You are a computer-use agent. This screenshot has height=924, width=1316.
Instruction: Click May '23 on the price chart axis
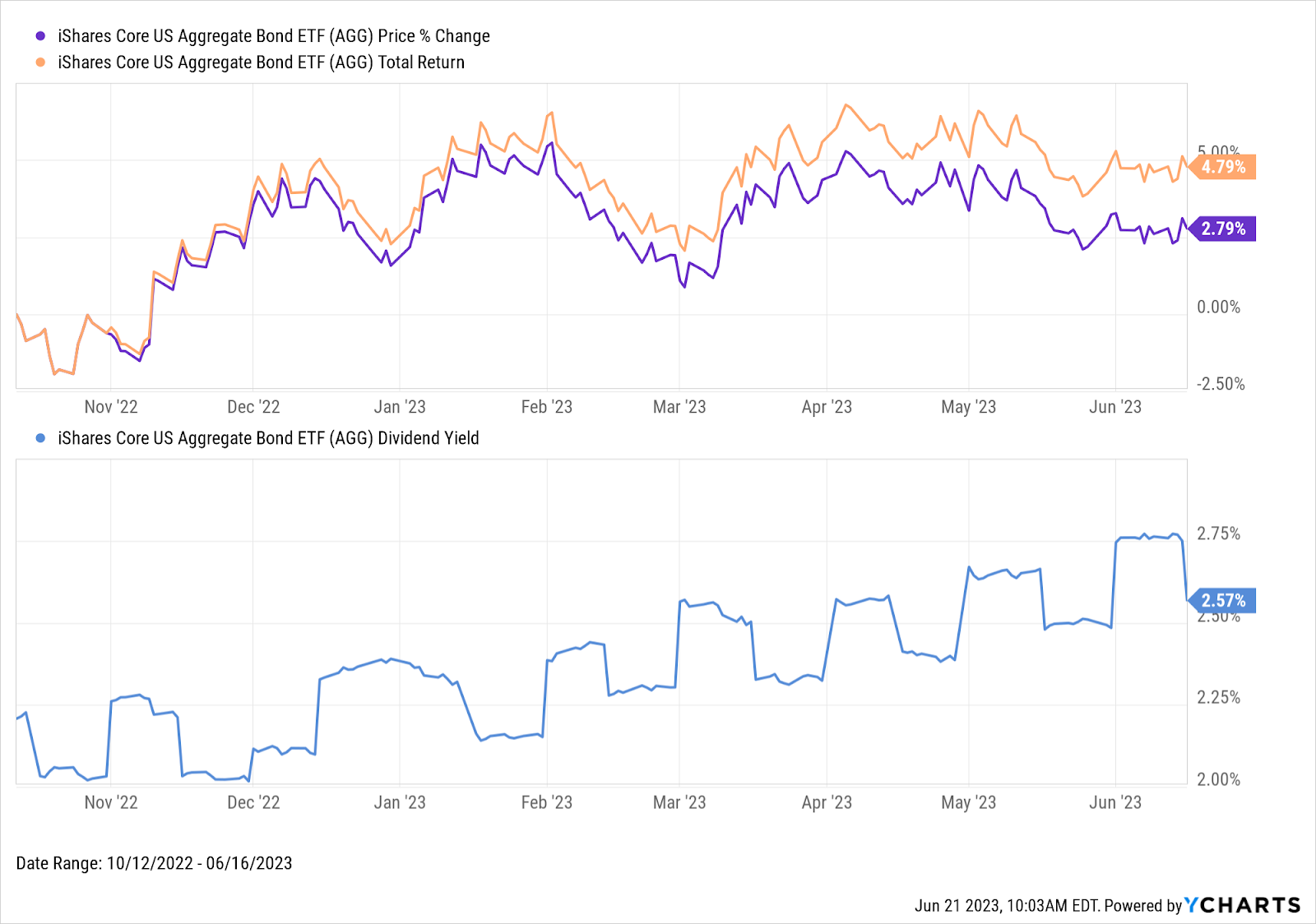(969, 407)
